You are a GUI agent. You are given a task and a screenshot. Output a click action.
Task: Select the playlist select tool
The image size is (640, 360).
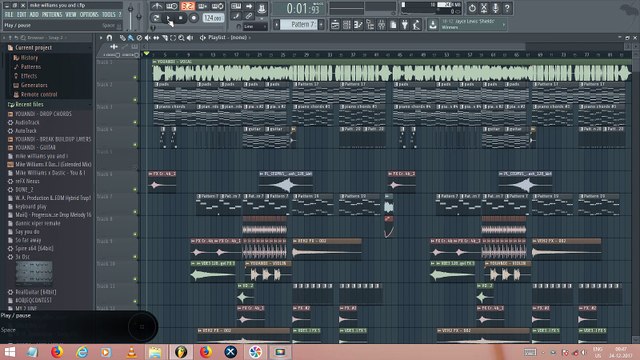click(173, 38)
